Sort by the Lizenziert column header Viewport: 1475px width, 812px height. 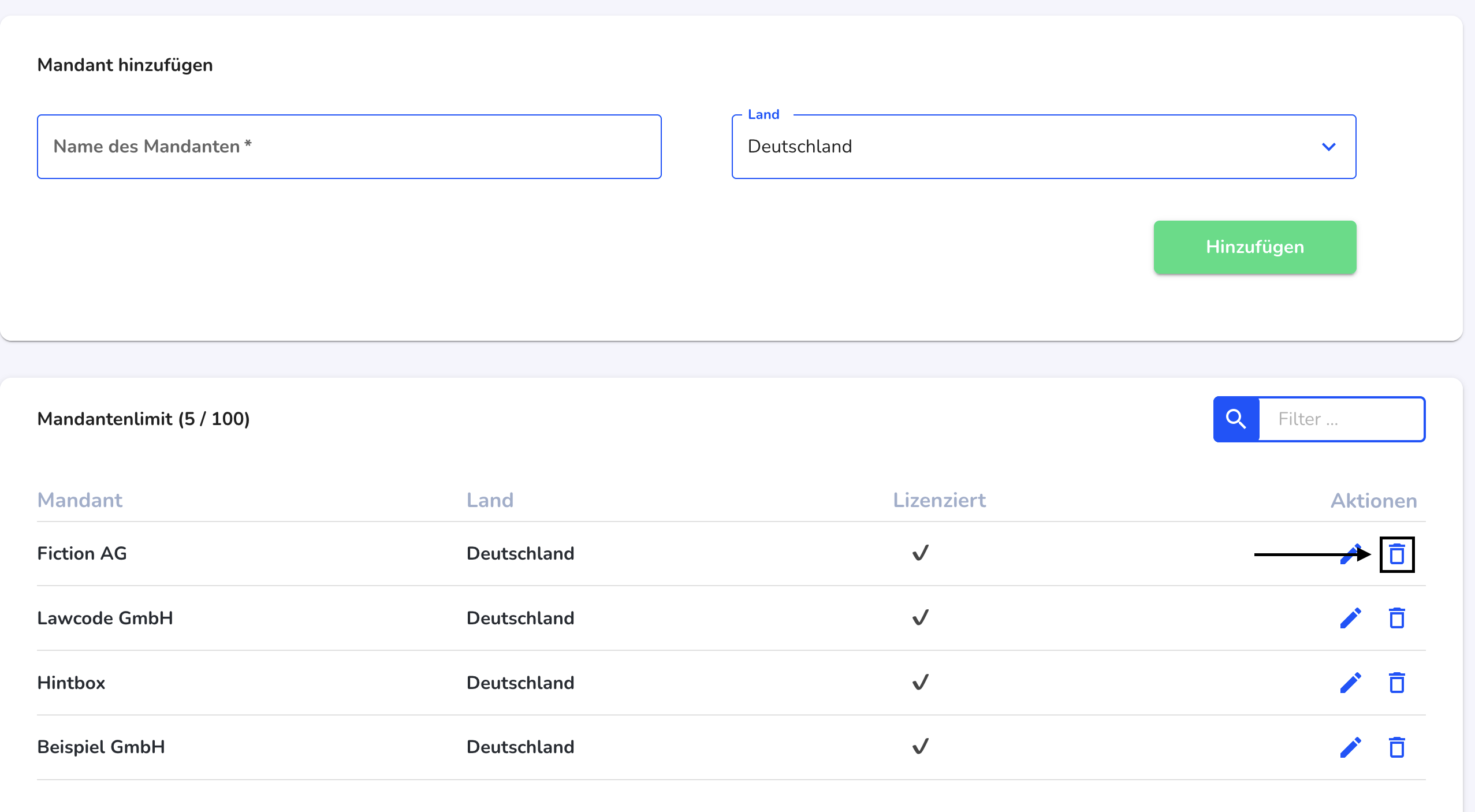coord(939,500)
